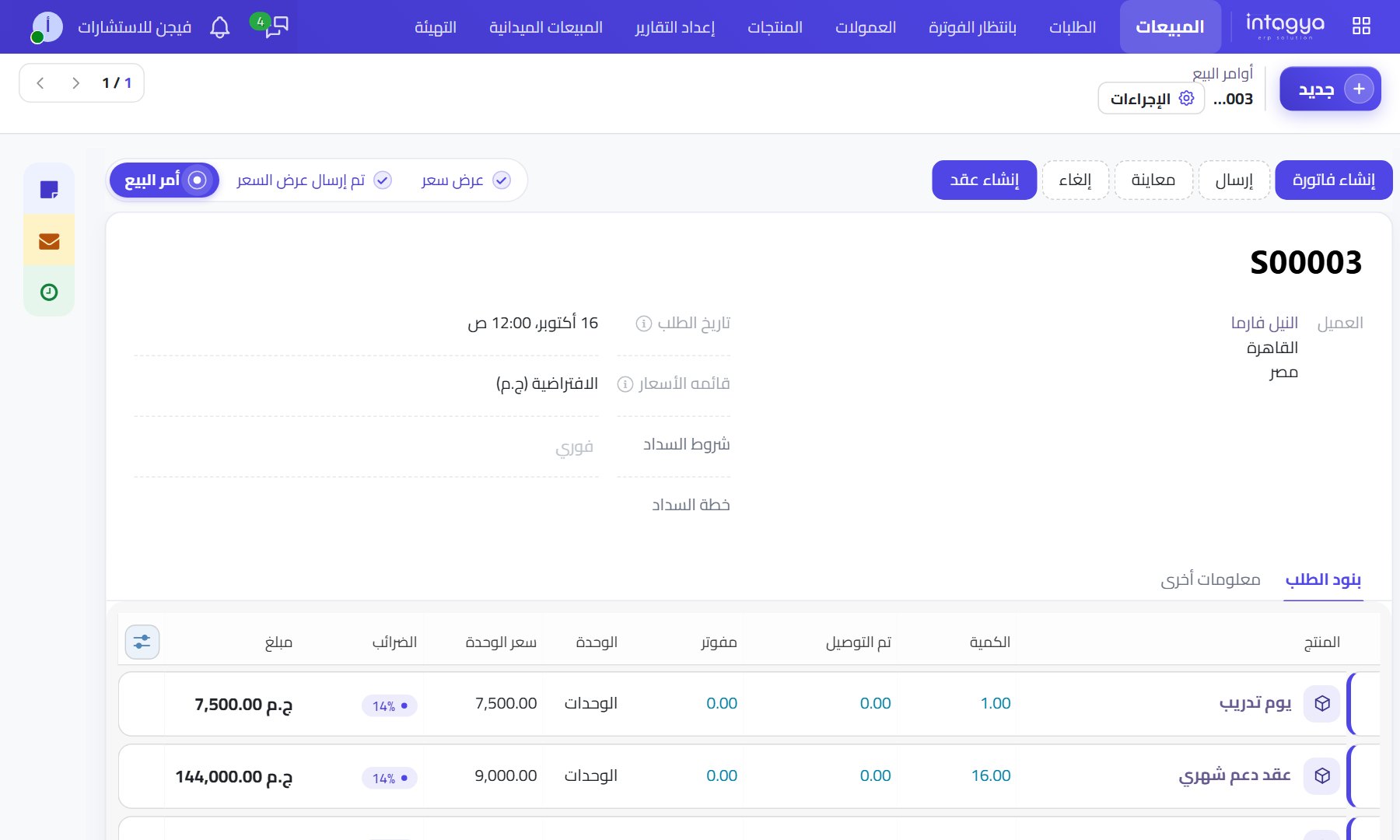The image size is (1400, 840).
Task: Open the العمولات menu
Action: tap(866, 27)
